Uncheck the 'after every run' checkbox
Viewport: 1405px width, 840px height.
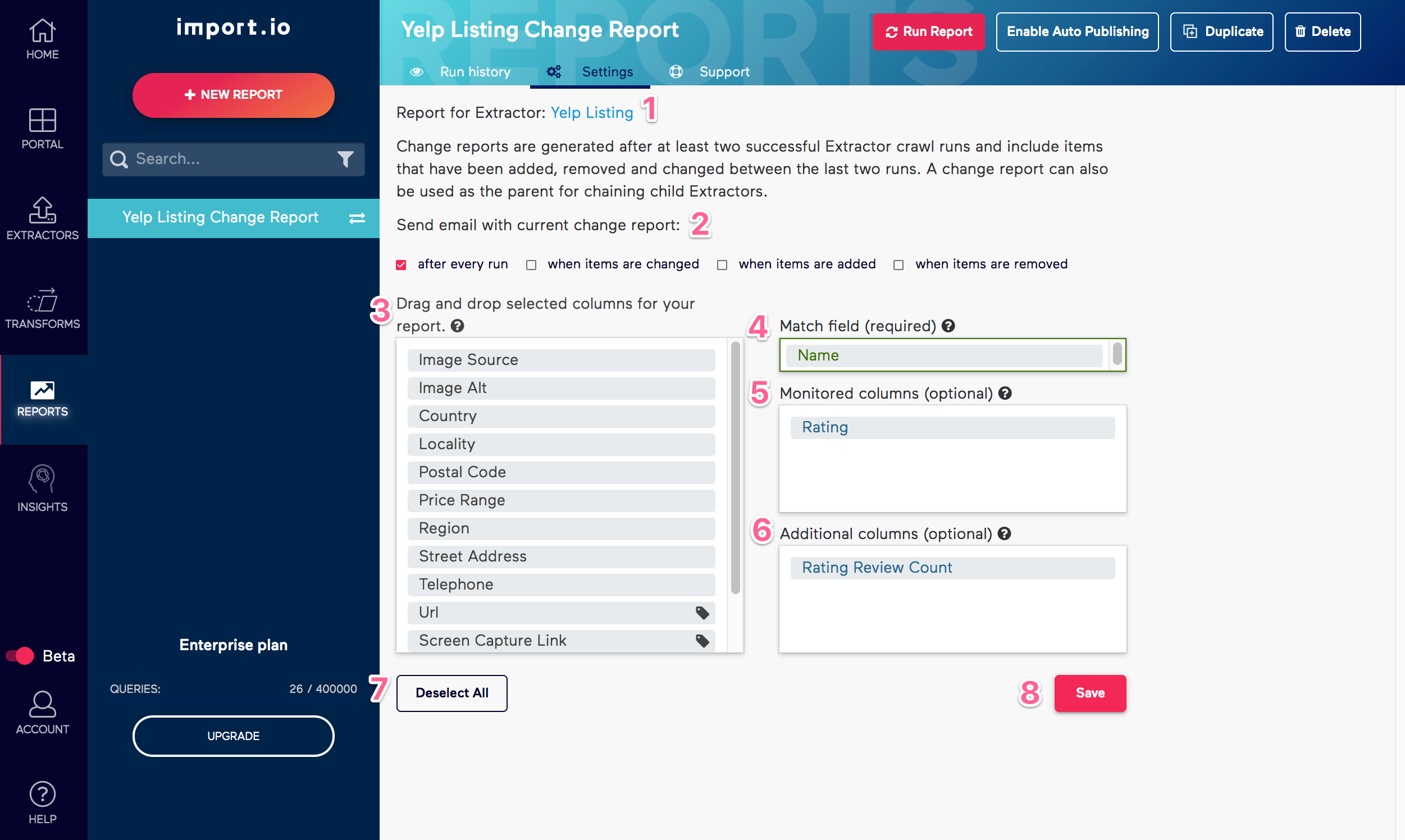(402, 264)
